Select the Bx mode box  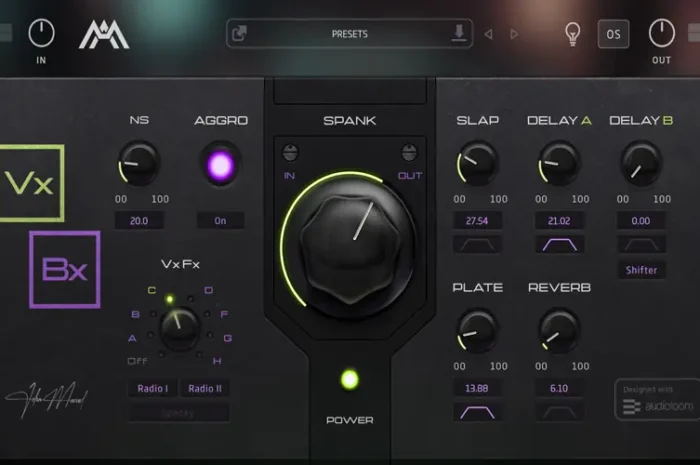click(x=65, y=270)
